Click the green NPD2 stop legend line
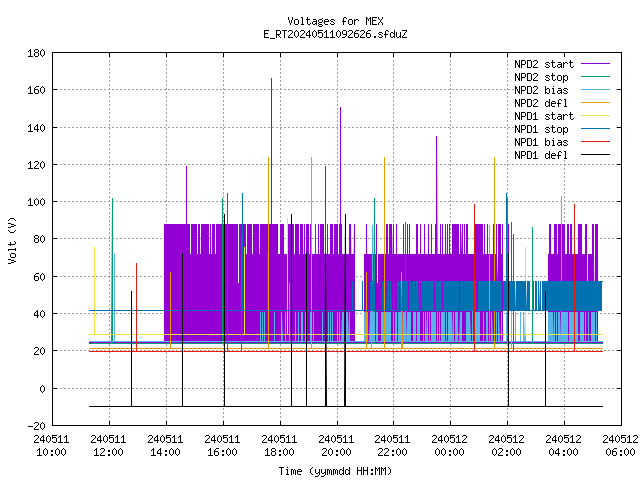The height and width of the screenshot is (480, 640). point(596,77)
